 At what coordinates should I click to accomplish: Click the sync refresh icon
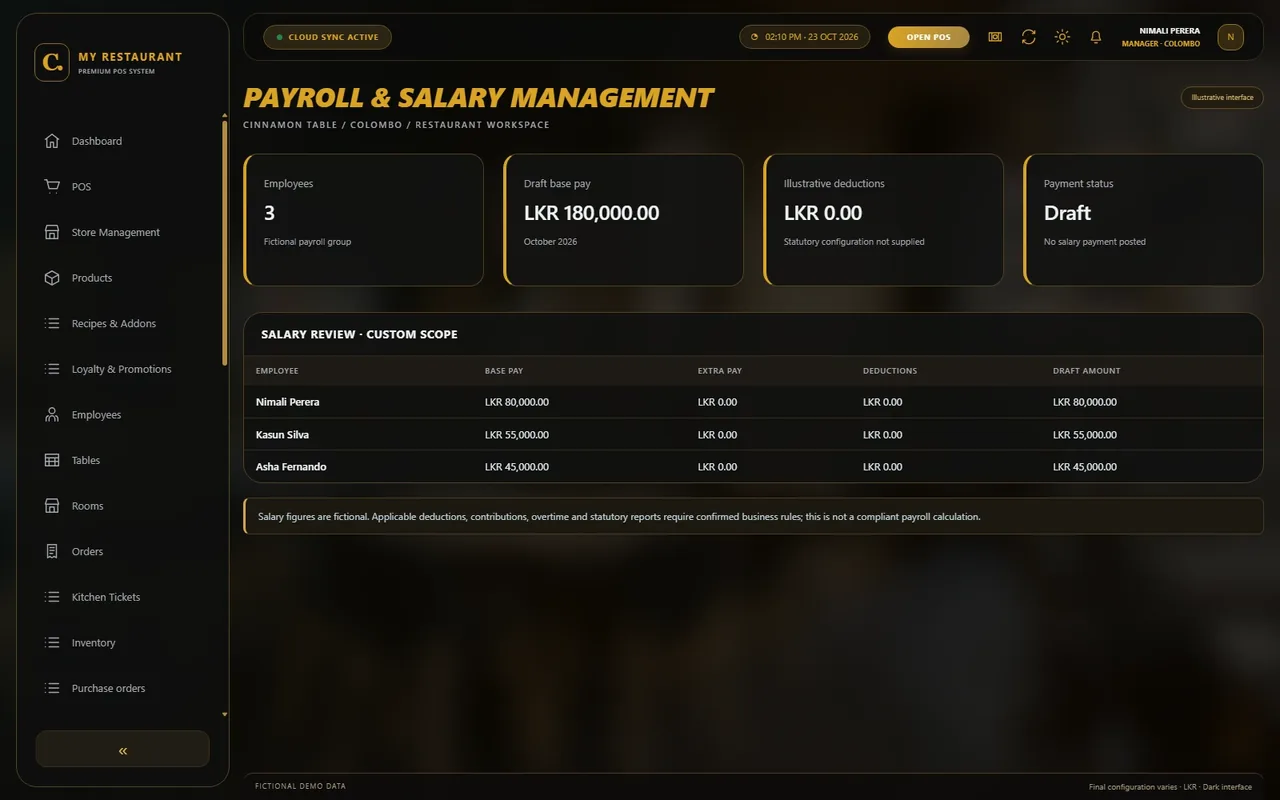pyautogui.click(x=1028, y=37)
